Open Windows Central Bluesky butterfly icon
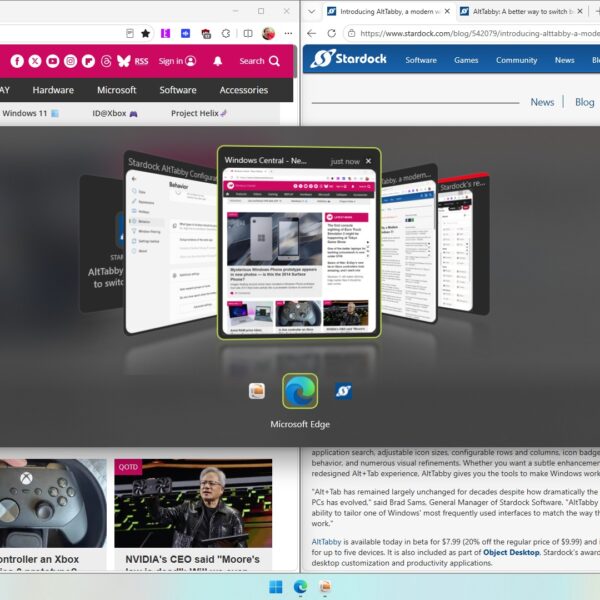 click(124, 61)
